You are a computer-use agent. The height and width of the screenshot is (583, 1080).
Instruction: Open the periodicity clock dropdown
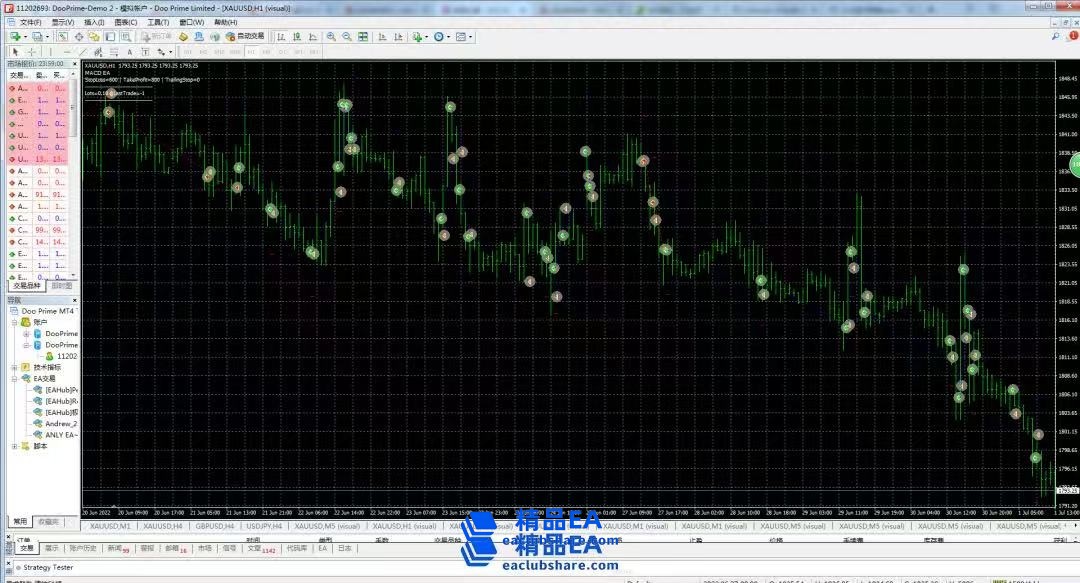(441, 37)
